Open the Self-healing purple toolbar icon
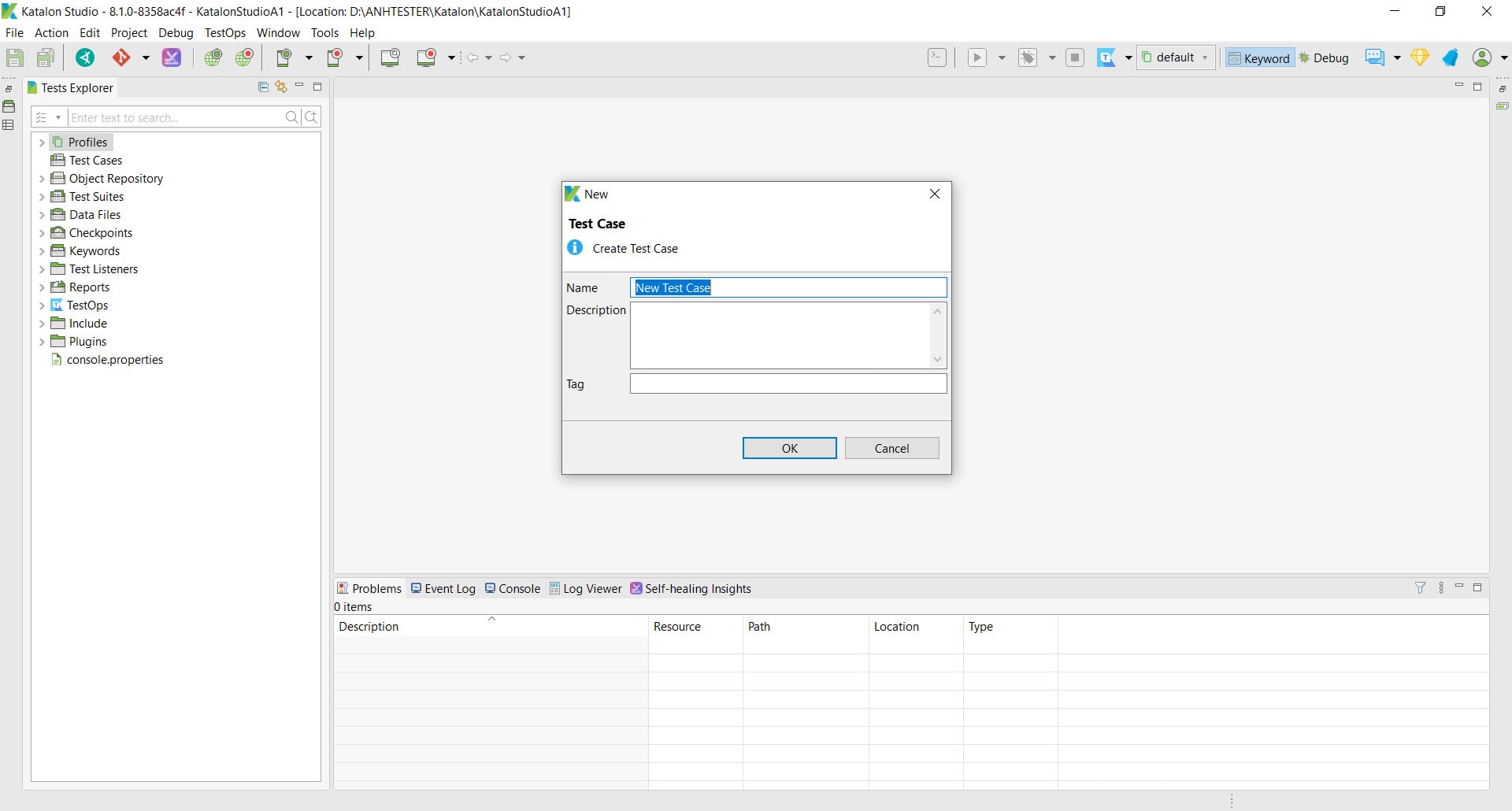Screen dimensions: 1512x811 coord(172,57)
